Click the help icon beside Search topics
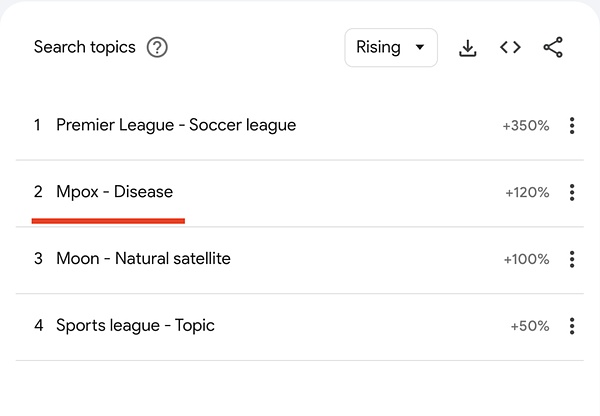The height and width of the screenshot is (416, 600). [157, 47]
